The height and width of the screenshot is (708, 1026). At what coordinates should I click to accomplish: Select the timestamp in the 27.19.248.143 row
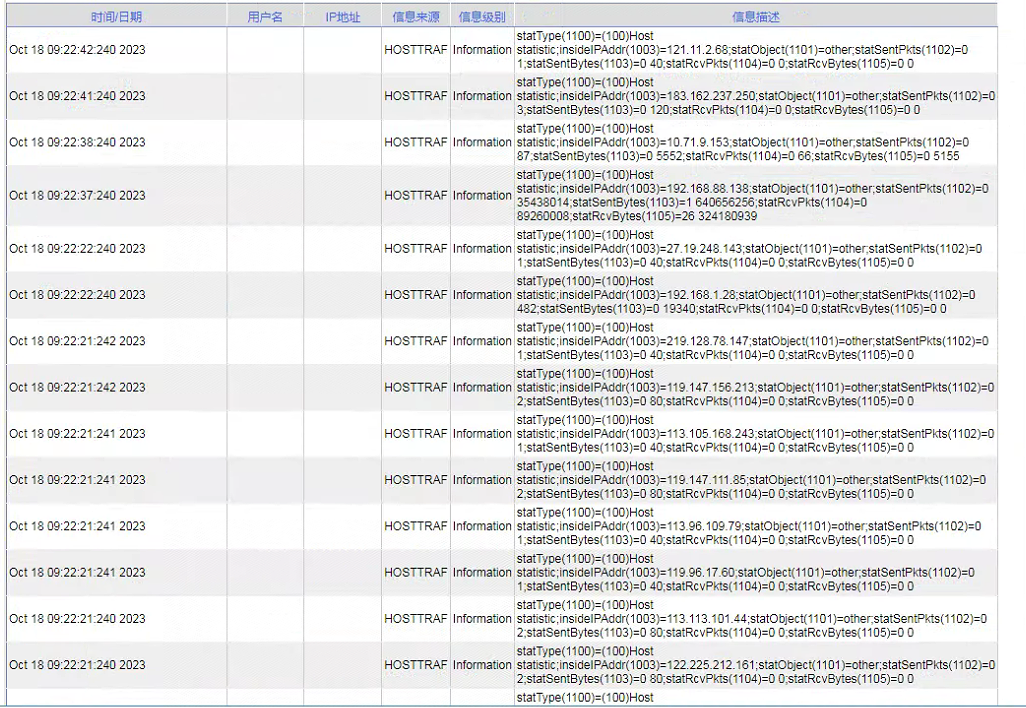(x=77, y=249)
